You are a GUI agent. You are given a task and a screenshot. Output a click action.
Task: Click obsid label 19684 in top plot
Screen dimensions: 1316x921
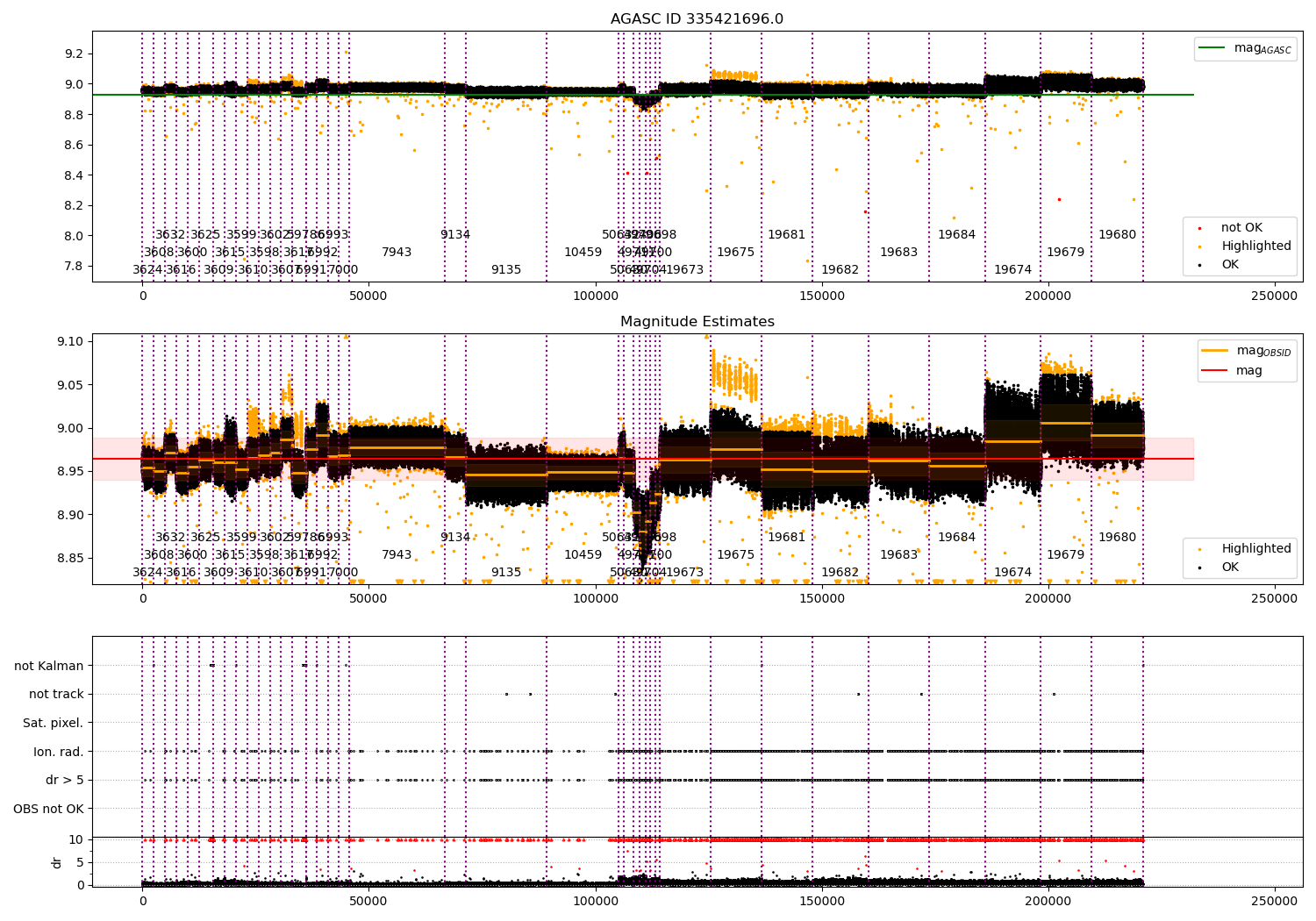tap(957, 235)
